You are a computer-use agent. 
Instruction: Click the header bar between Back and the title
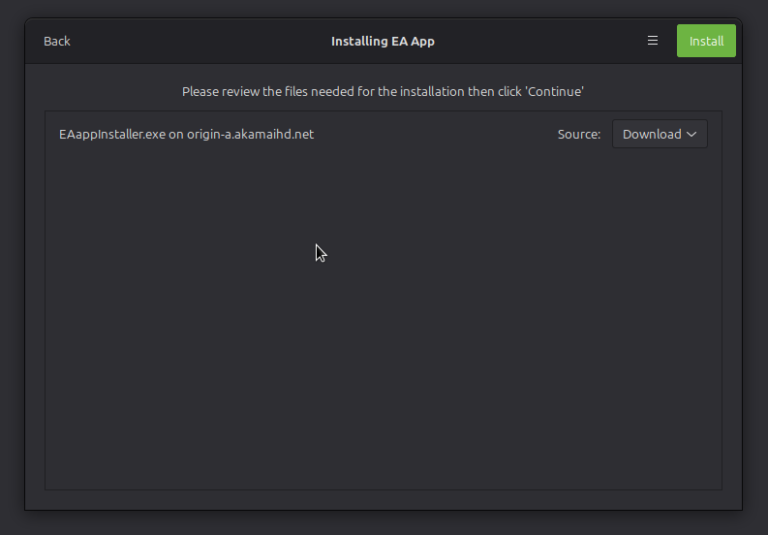pyautogui.click(x=200, y=41)
